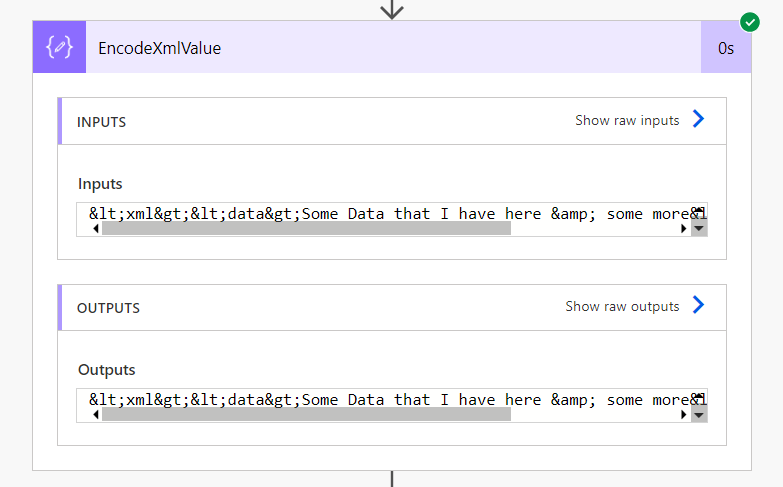Collapse the EncodeXmlValue action header title
This screenshot has height=487, width=783.
tap(159, 48)
